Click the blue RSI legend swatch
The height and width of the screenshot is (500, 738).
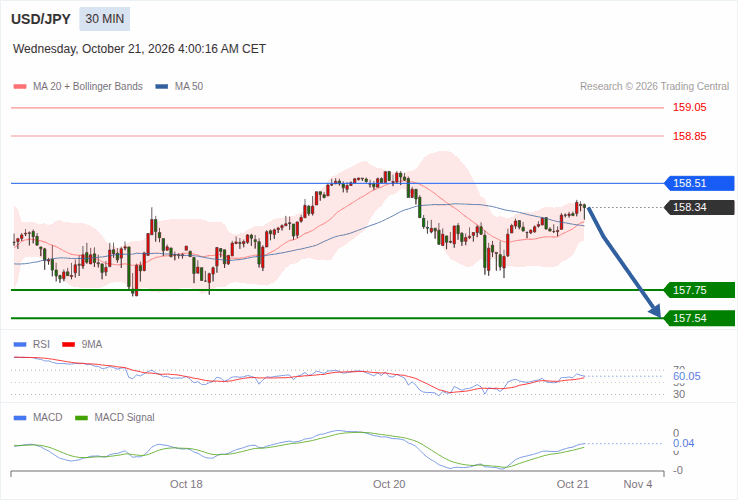click(x=20, y=345)
